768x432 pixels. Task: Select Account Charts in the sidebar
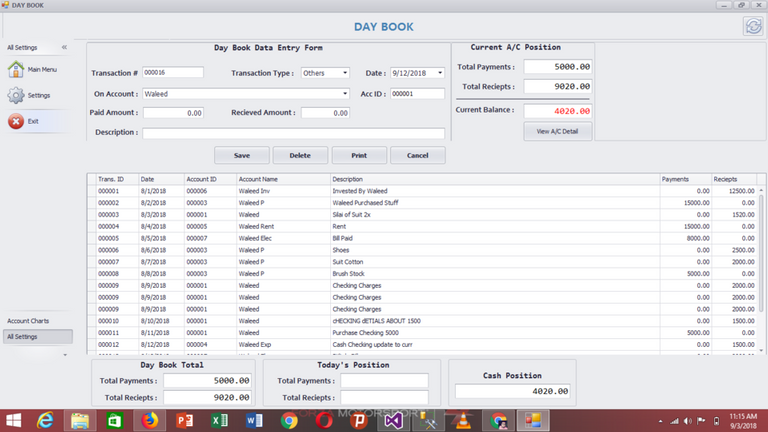tap(26, 321)
